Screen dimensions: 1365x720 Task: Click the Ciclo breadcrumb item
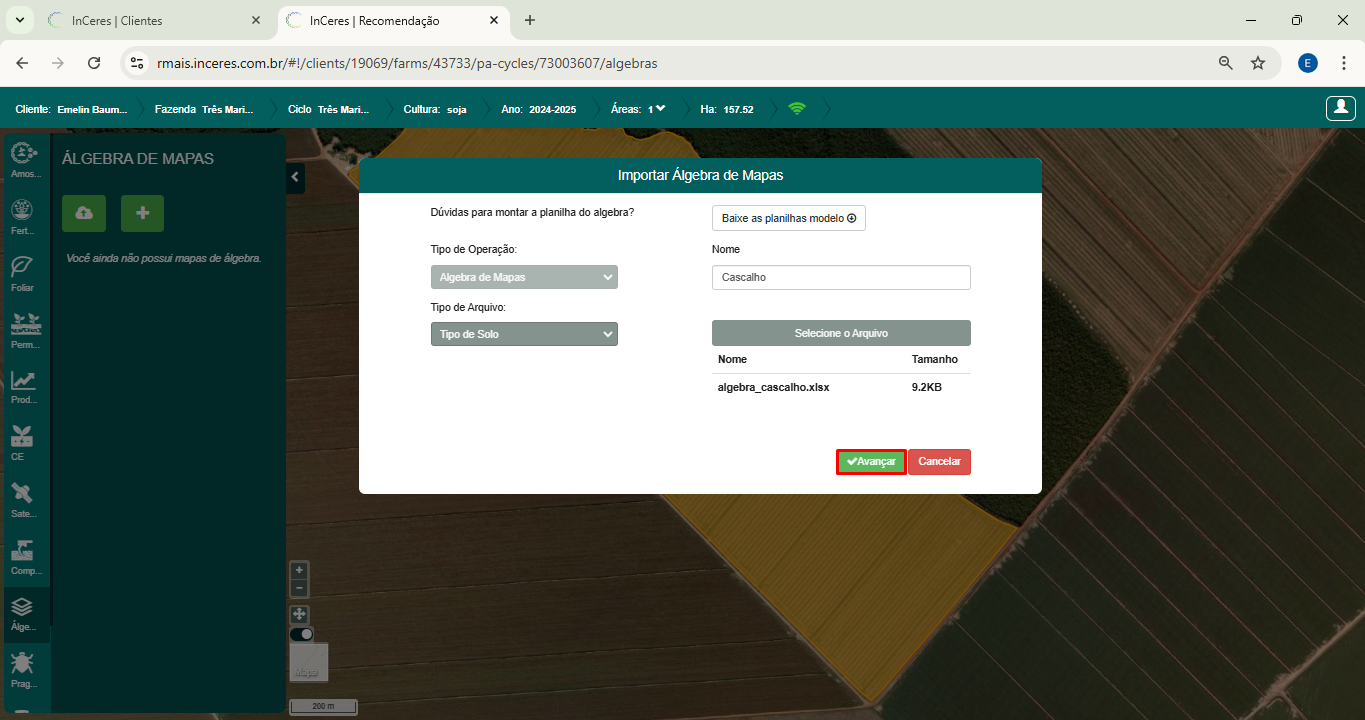point(328,109)
